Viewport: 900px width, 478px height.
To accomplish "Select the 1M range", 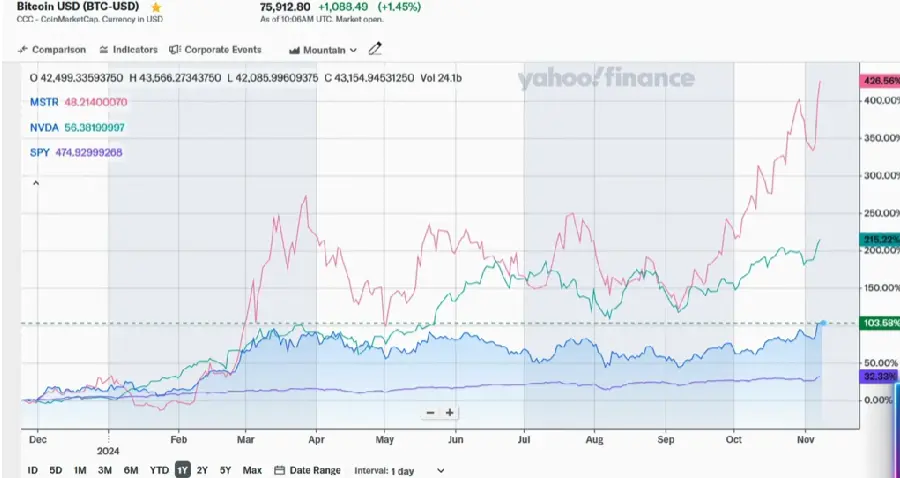I will [x=80, y=471].
